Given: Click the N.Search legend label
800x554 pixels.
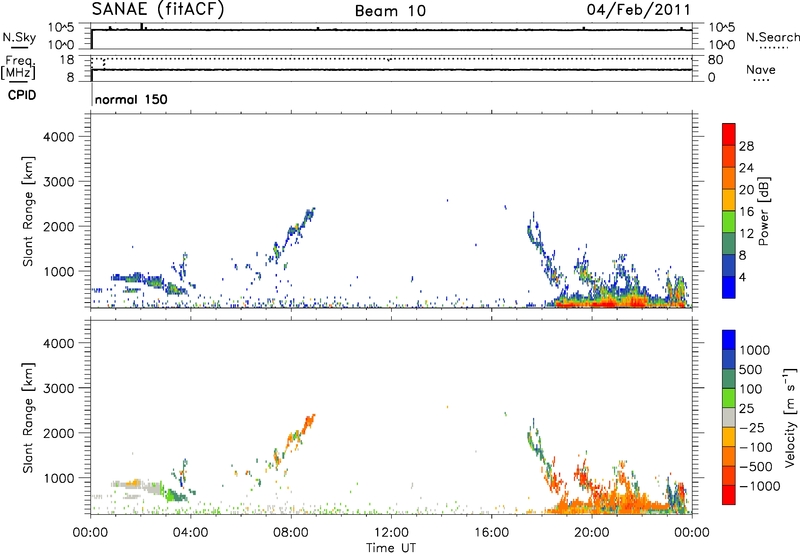Looking at the screenshot, I should tap(772, 37).
